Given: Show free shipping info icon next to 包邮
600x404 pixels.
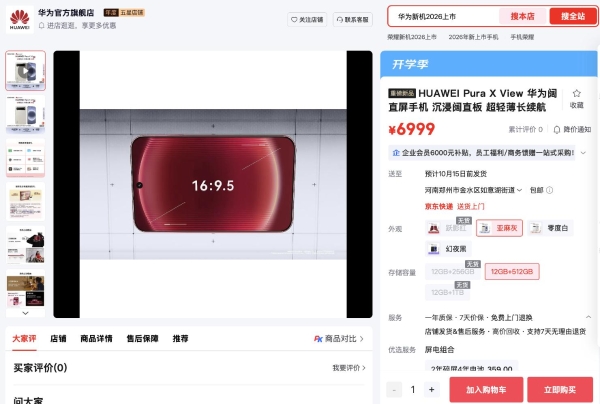Looking at the screenshot, I should [x=549, y=190].
